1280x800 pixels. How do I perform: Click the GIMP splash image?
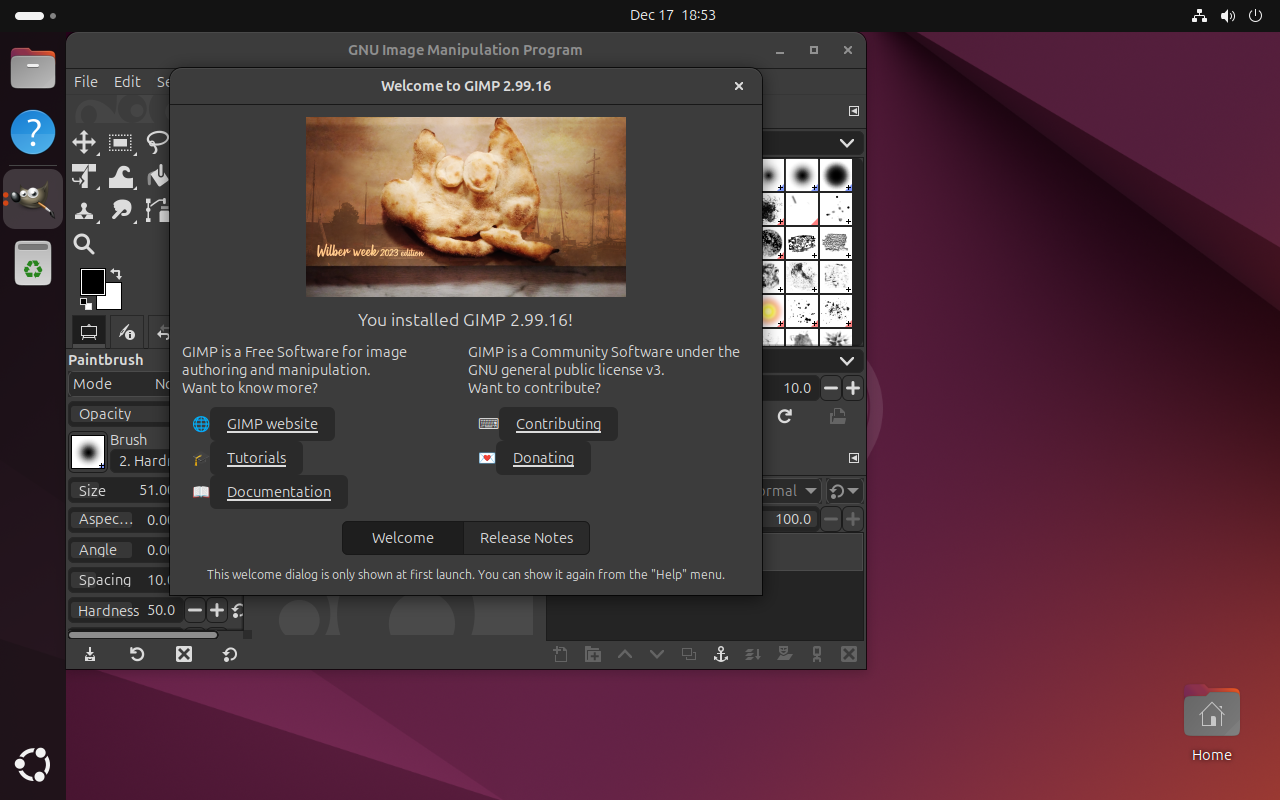pos(466,207)
